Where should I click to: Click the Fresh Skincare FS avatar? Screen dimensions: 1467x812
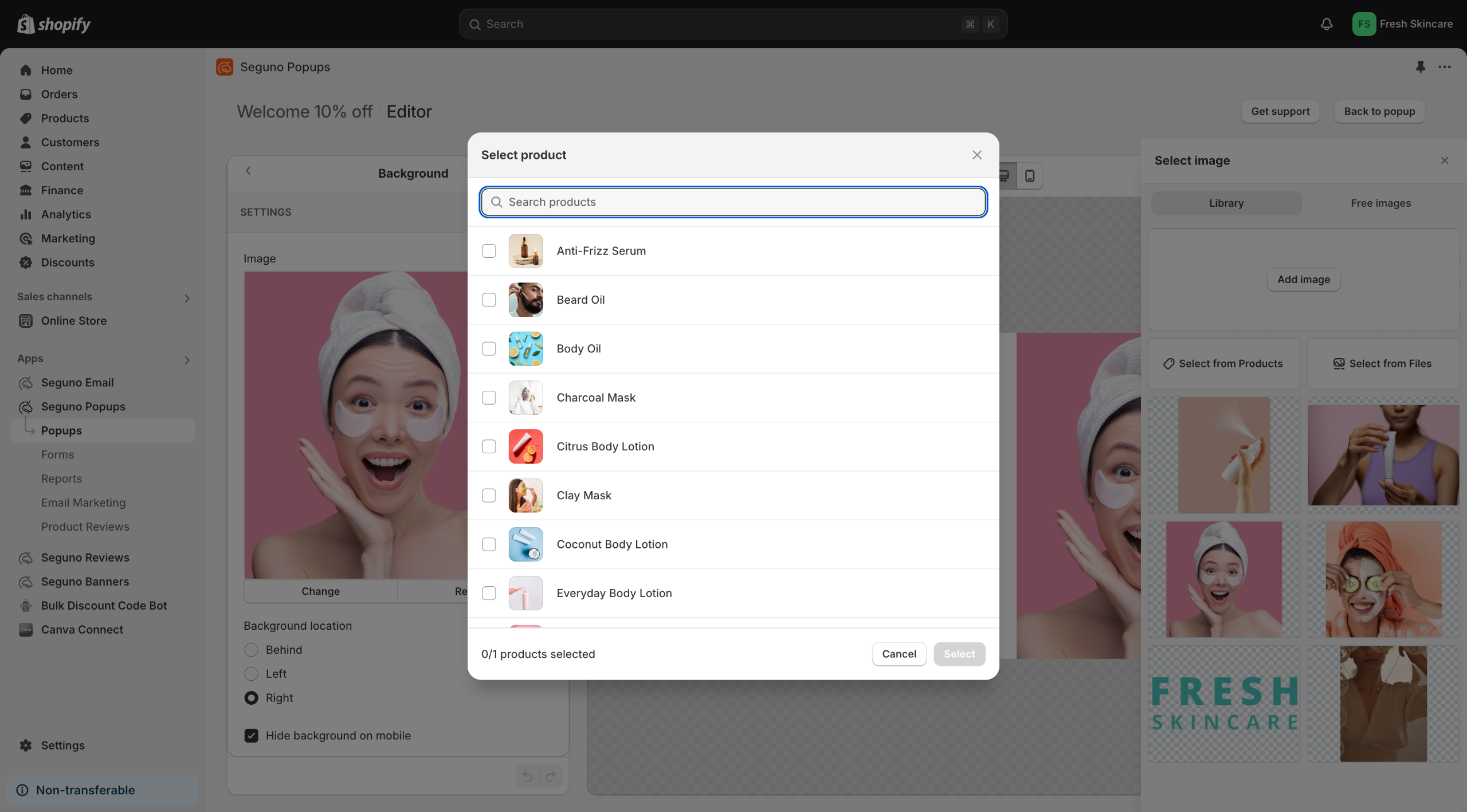[x=1364, y=24]
